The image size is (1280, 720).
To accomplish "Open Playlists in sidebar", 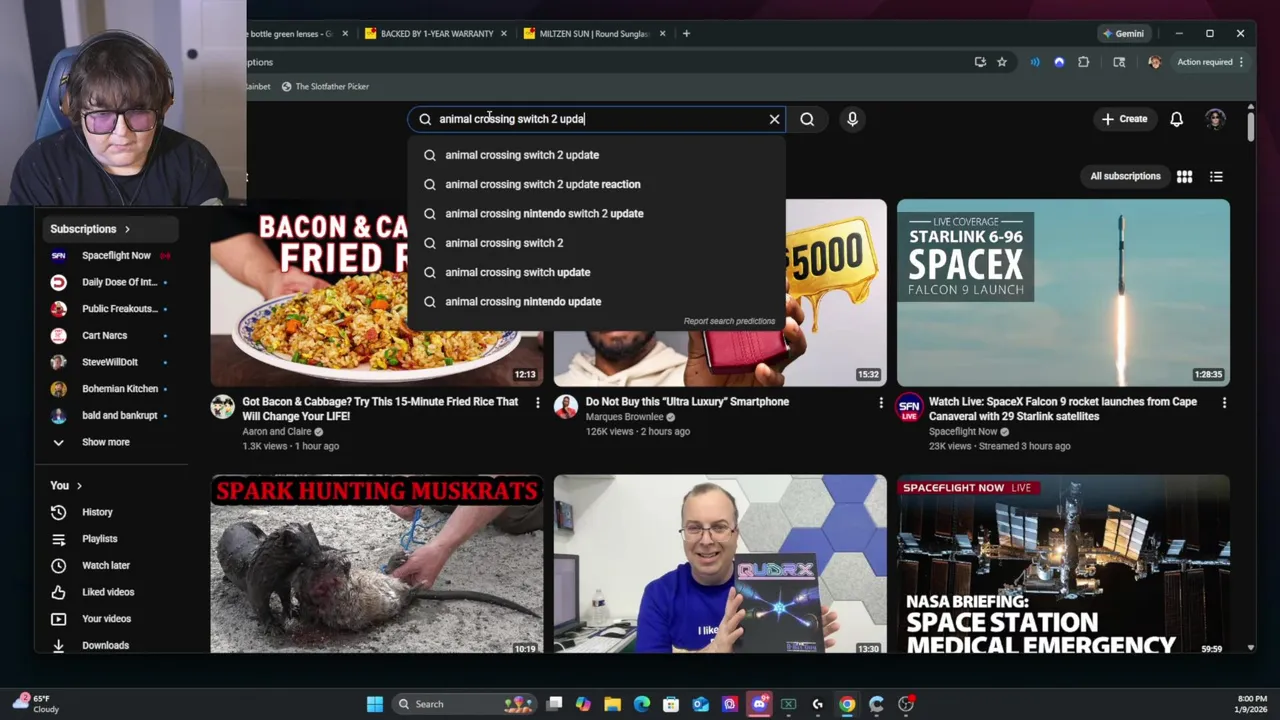I will tap(110, 539).
